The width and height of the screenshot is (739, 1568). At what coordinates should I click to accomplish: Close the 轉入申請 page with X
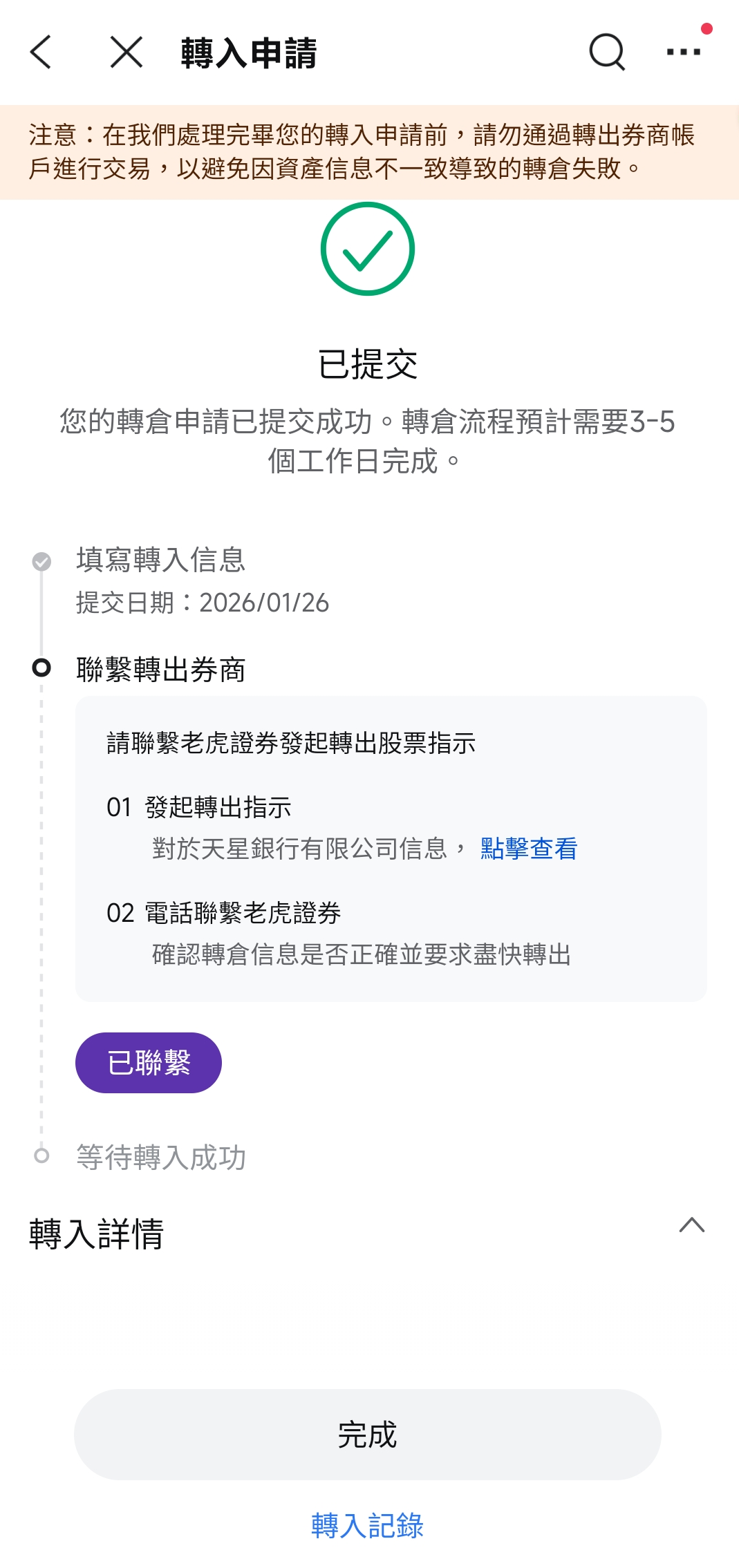click(127, 53)
